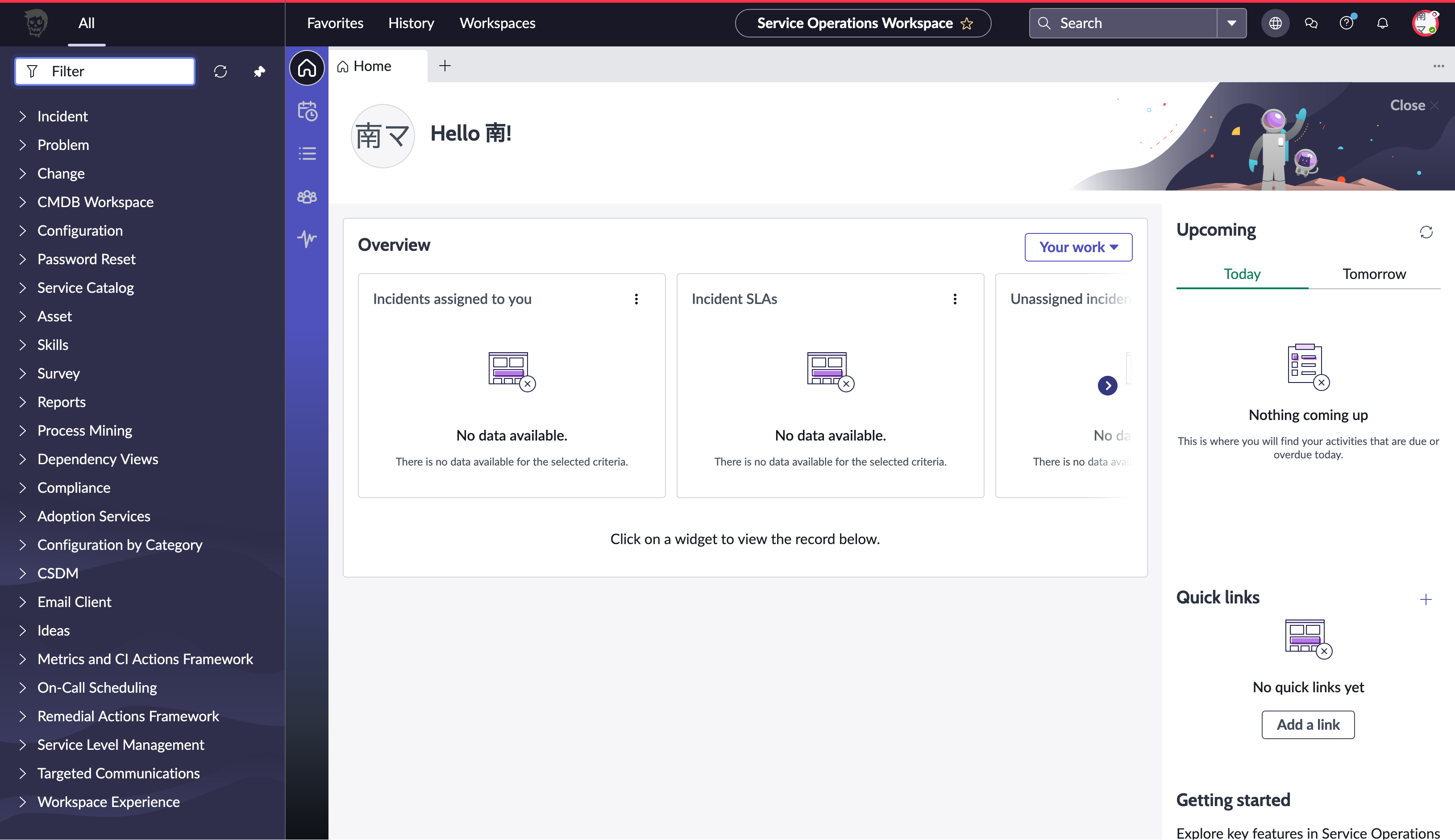Refresh the Upcoming panel

click(x=1426, y=232)
